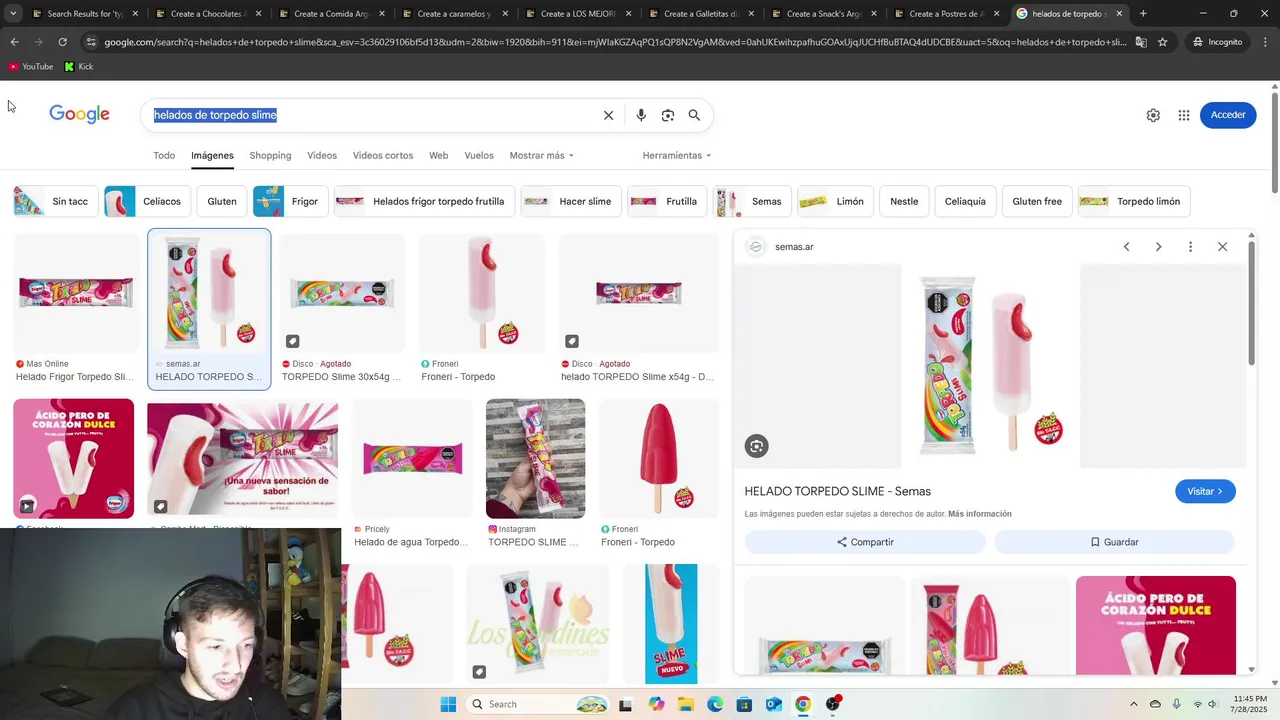Expand the Herramientas dropdown

(x=677, y=155)
